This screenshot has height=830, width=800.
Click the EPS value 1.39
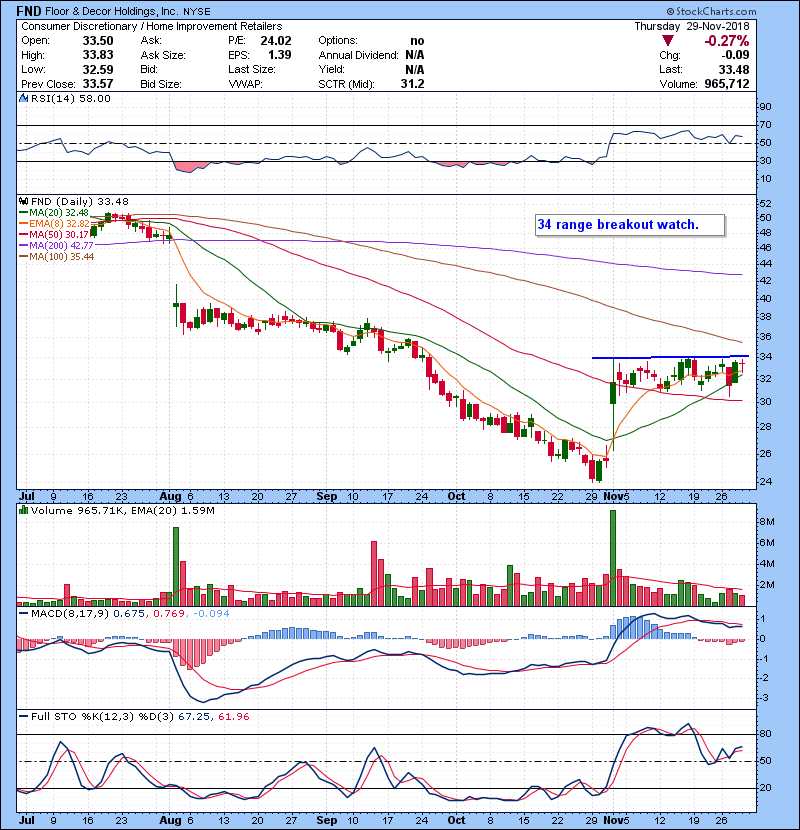coord(280,55)
